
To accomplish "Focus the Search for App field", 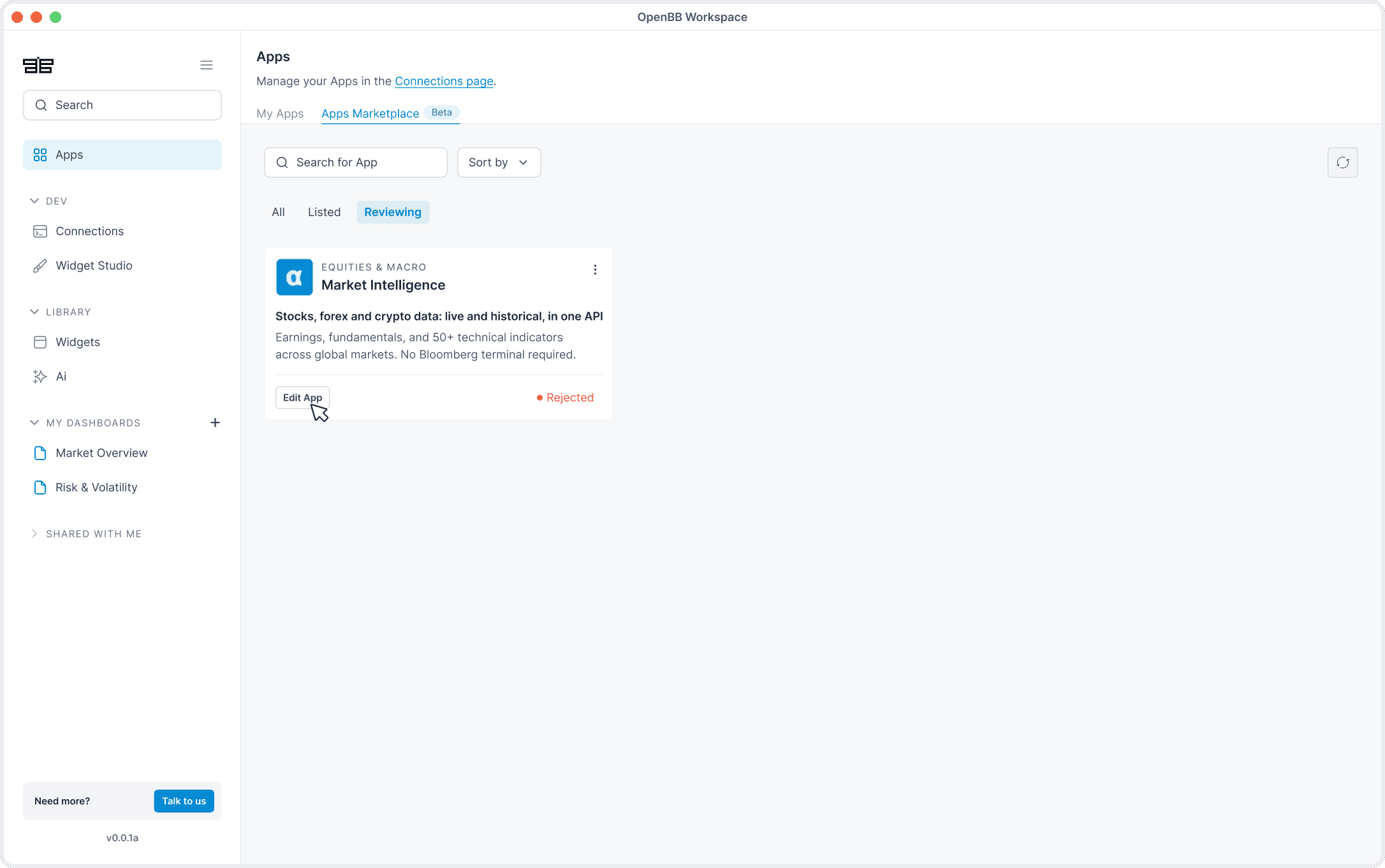I will (x=356, y=163).
